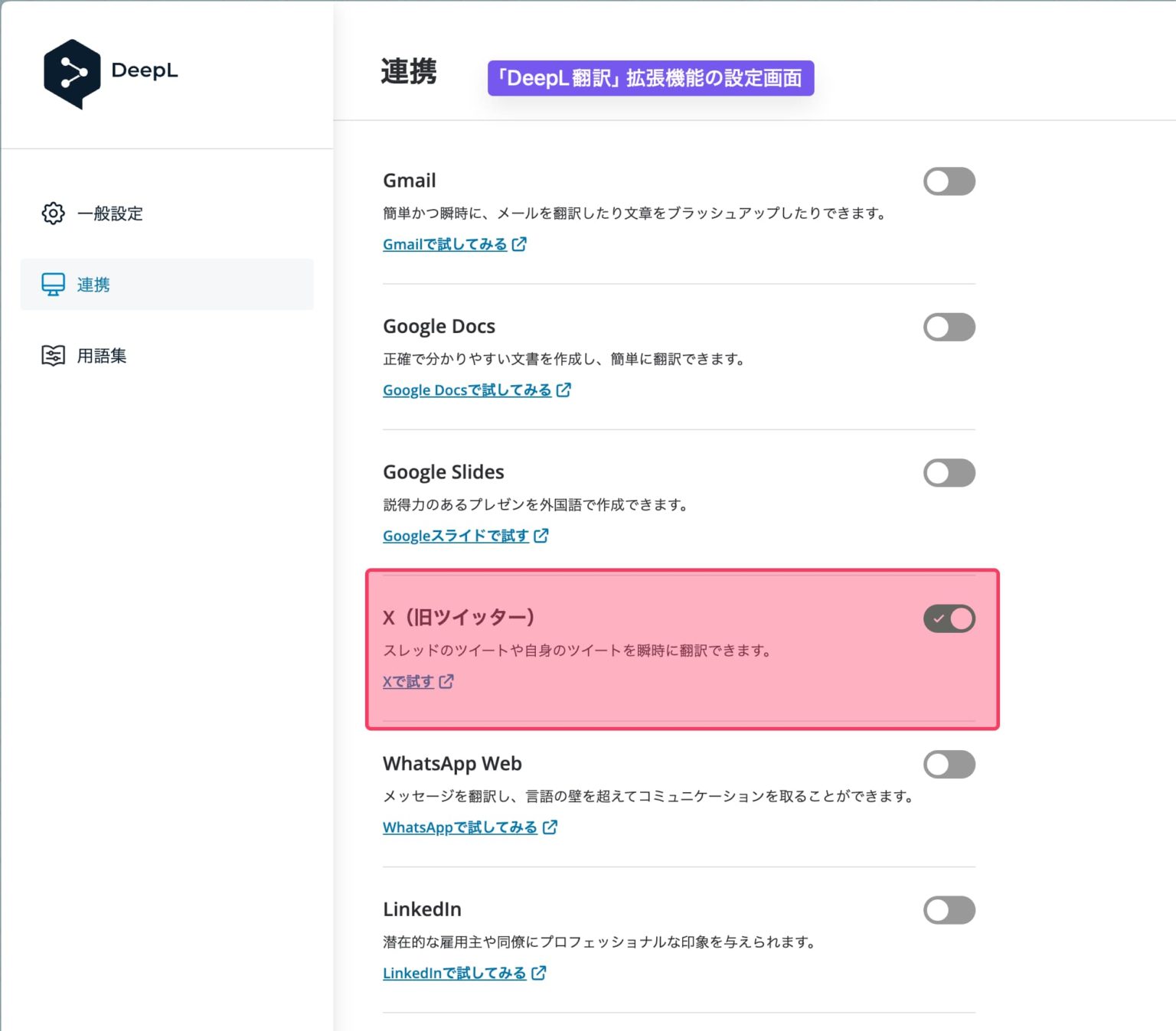Click the gear icon beside 一般設定
This screenshot has height=1031, width=1176.
[x=52, y=214]
